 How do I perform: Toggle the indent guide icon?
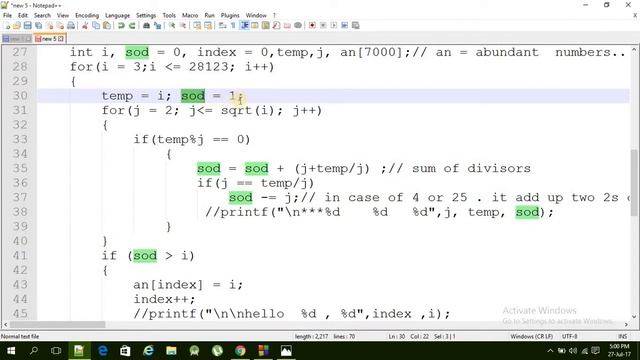coord(244,25)
